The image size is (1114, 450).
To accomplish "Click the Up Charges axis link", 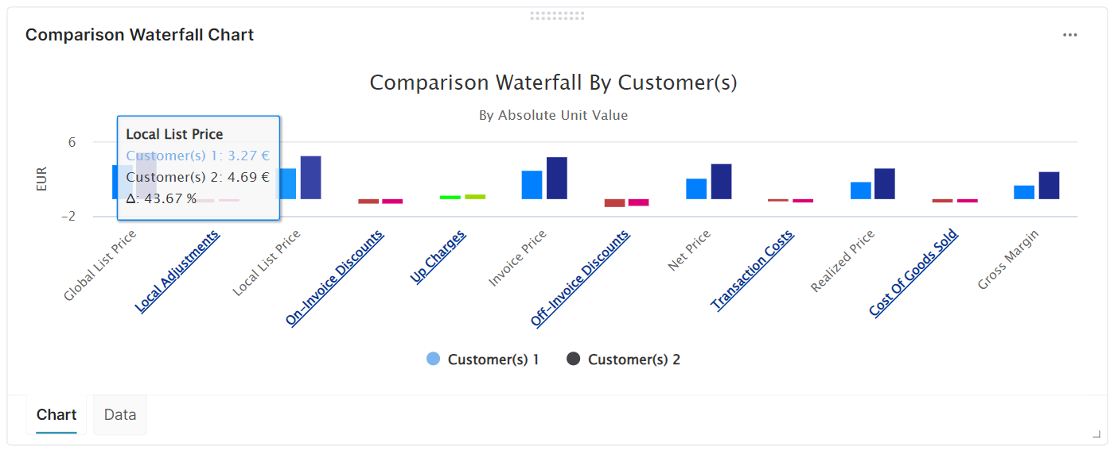I will [438, 257].
